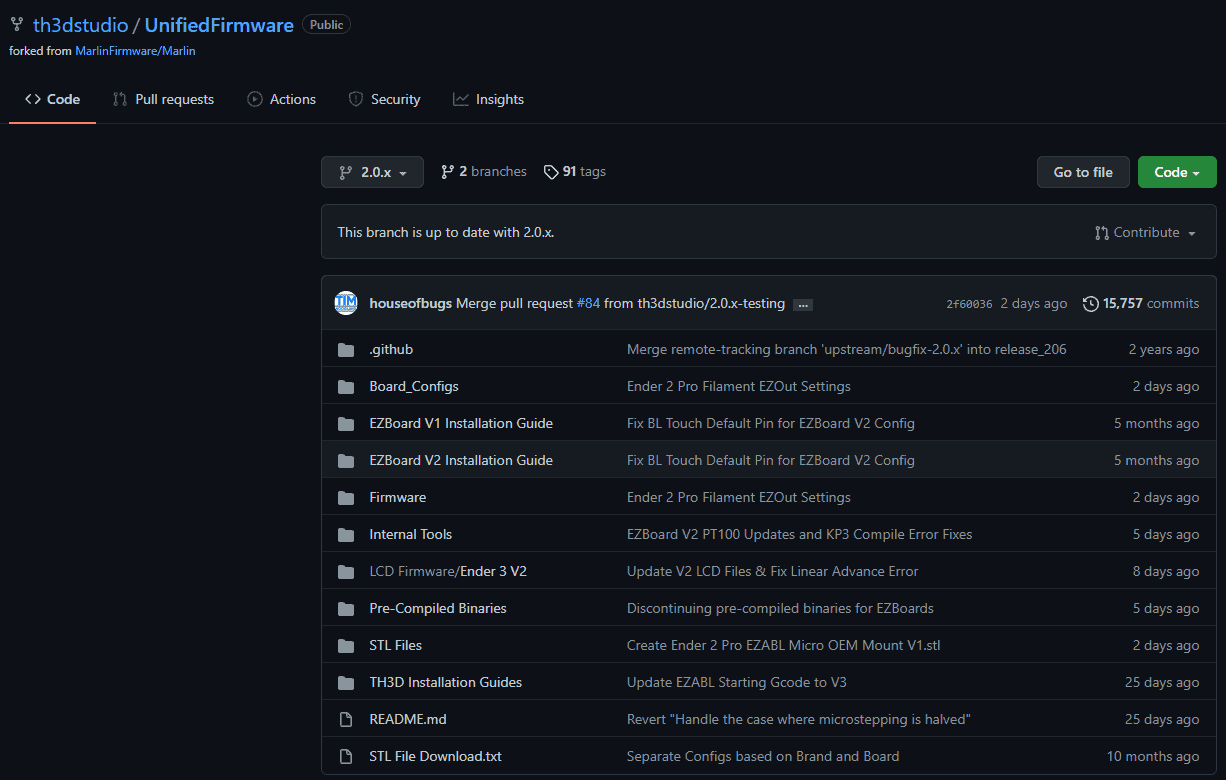The image size is (1226, 780).
Task: Open the STL File Download.txt file
Action: tap(436, 757)
